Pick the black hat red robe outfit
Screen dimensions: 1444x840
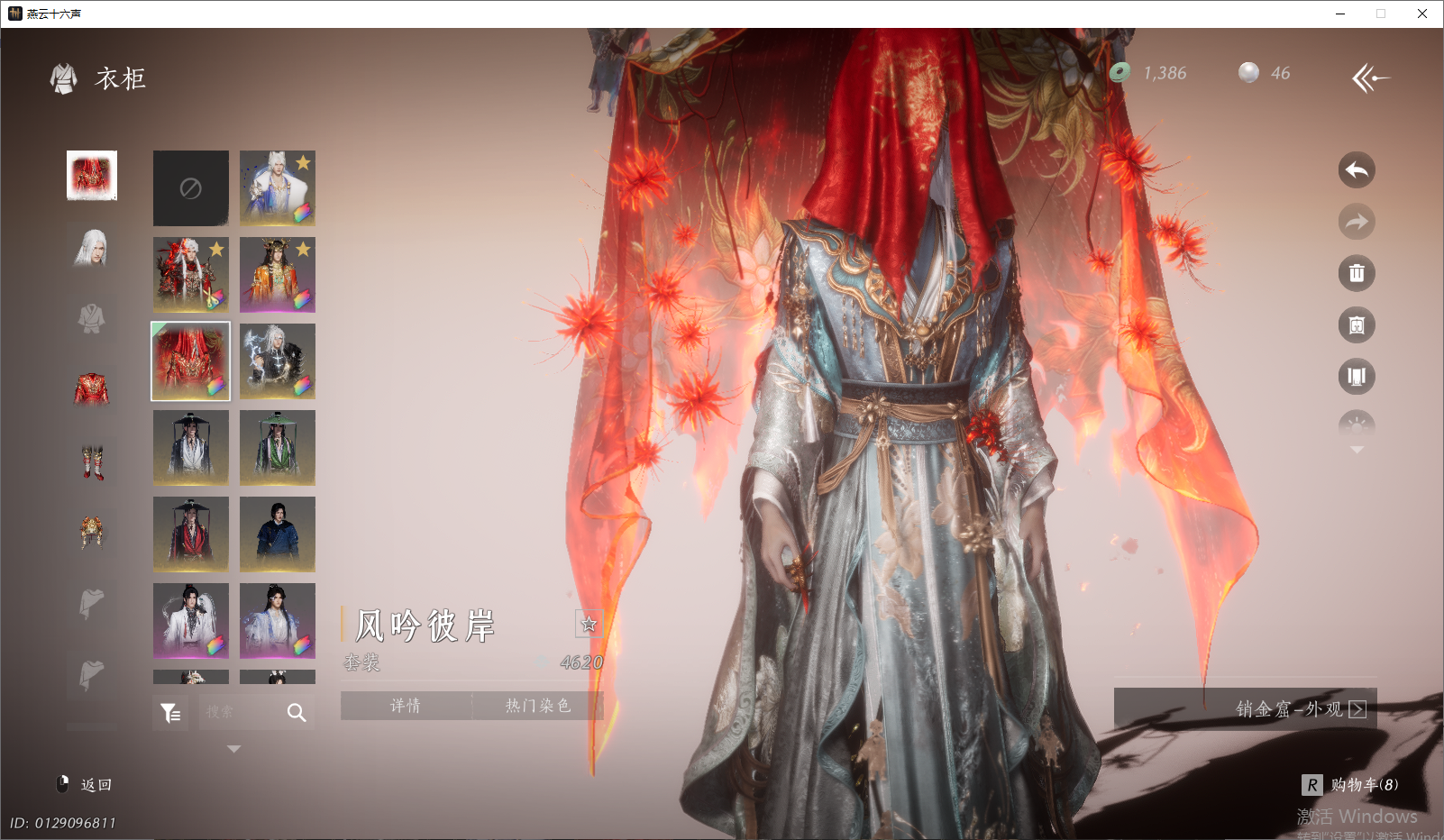(191, 534)
